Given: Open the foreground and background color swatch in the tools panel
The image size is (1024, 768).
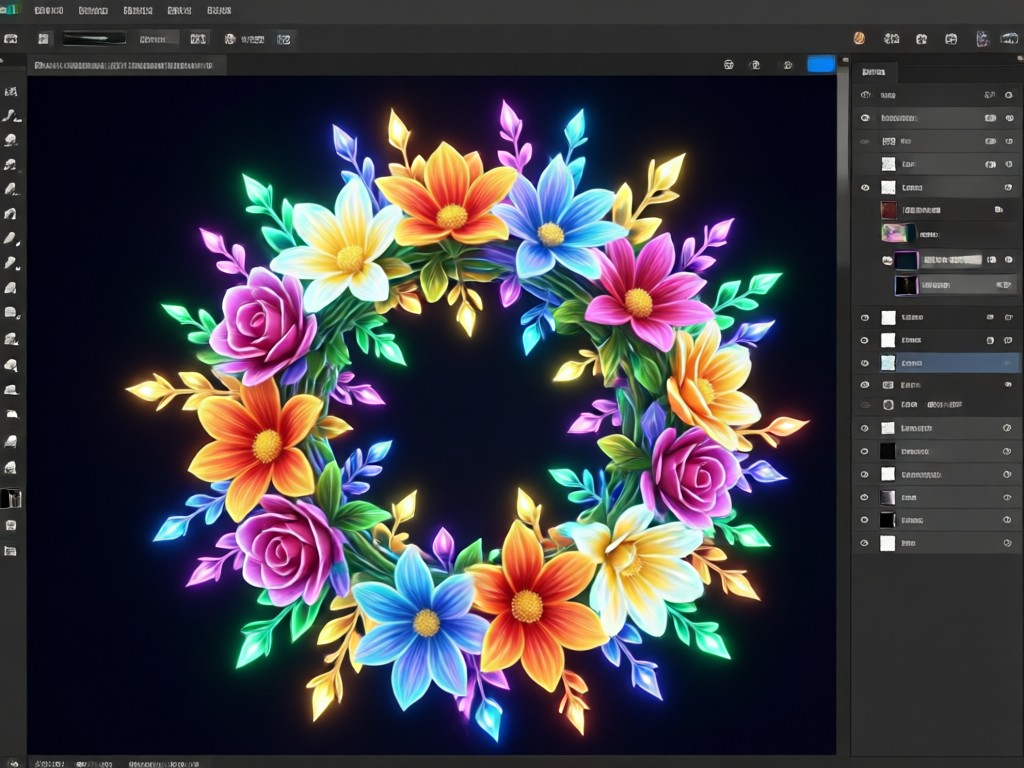Looking at the screenshot, I should [x=10, y=499].
